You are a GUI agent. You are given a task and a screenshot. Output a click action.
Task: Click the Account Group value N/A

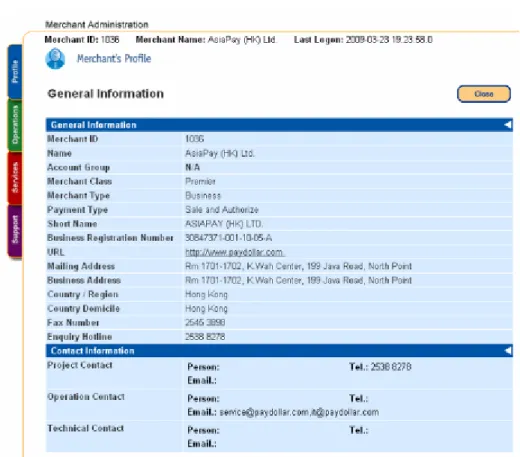click(193, 167)
